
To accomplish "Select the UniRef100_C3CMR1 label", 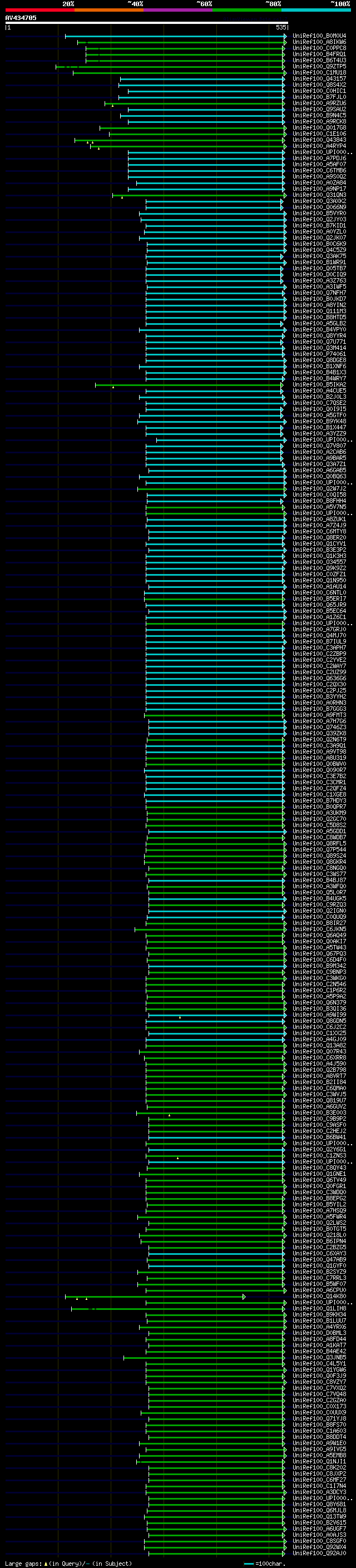I will coord(319,782).
